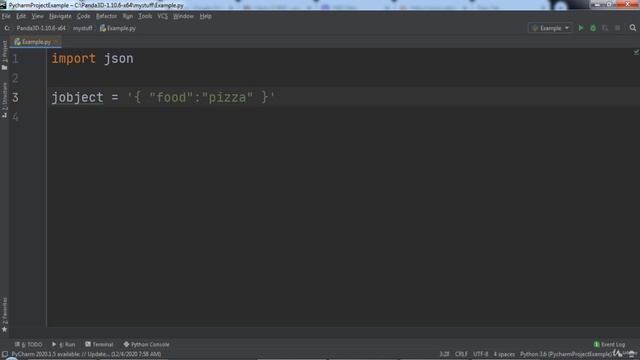Screen dimensions: 640x360
Task: Click the cursor position 3:28 indicator
Action: pyautogui.click(x=444, y=354)
